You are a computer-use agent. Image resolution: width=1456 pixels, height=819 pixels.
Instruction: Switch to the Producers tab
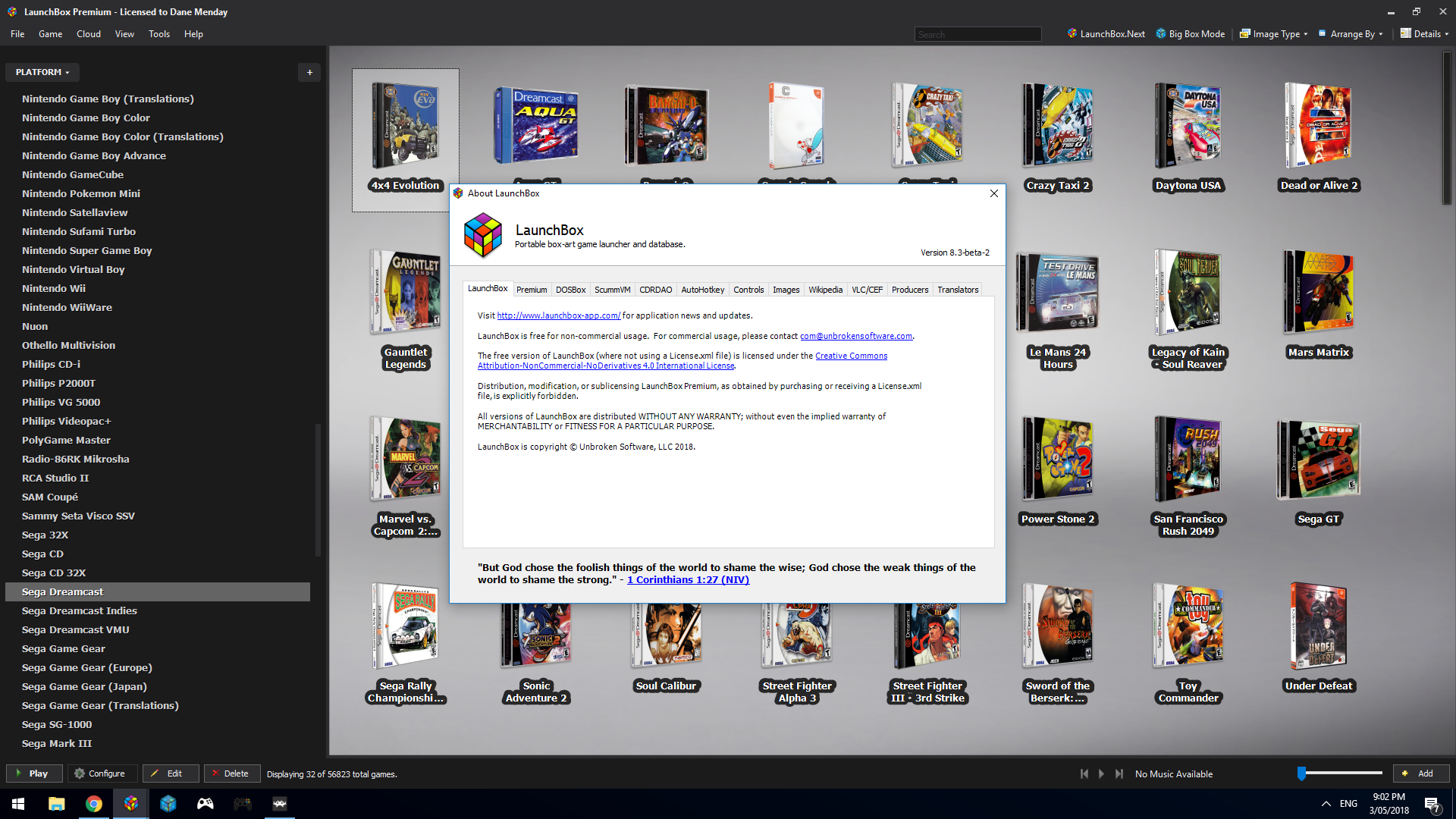coord(910,290)
